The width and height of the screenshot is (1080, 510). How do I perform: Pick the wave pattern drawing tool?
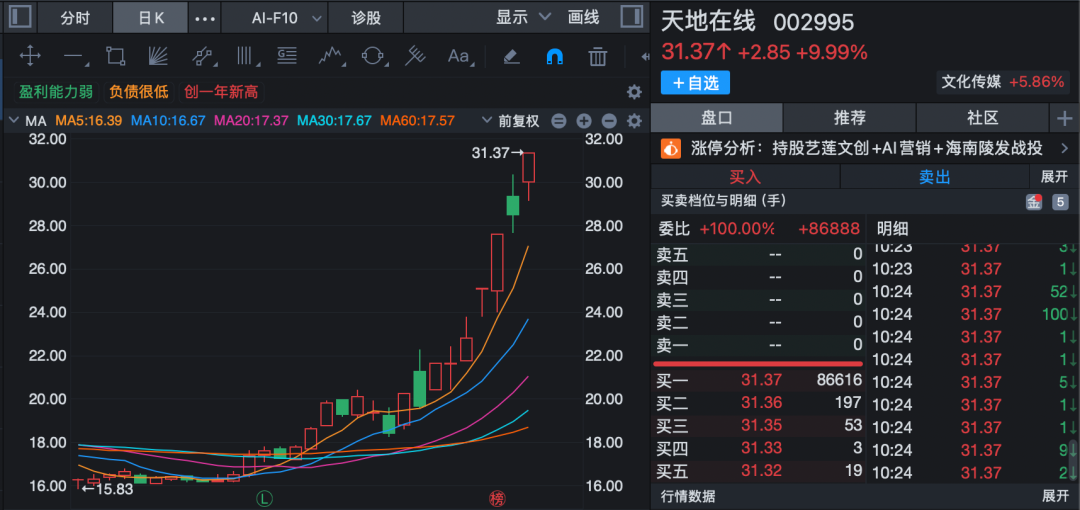pyautogui.click(x=331, y=56)
